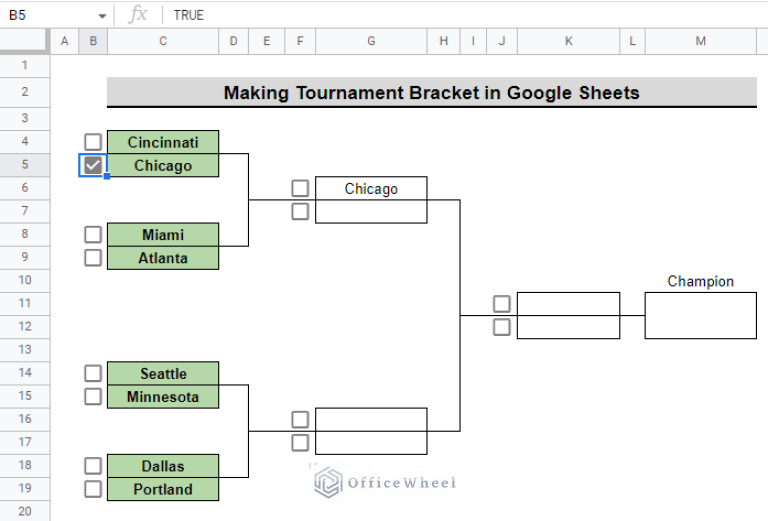
Task: Select the green Seattle team cell
Action: tap(163, 373)
